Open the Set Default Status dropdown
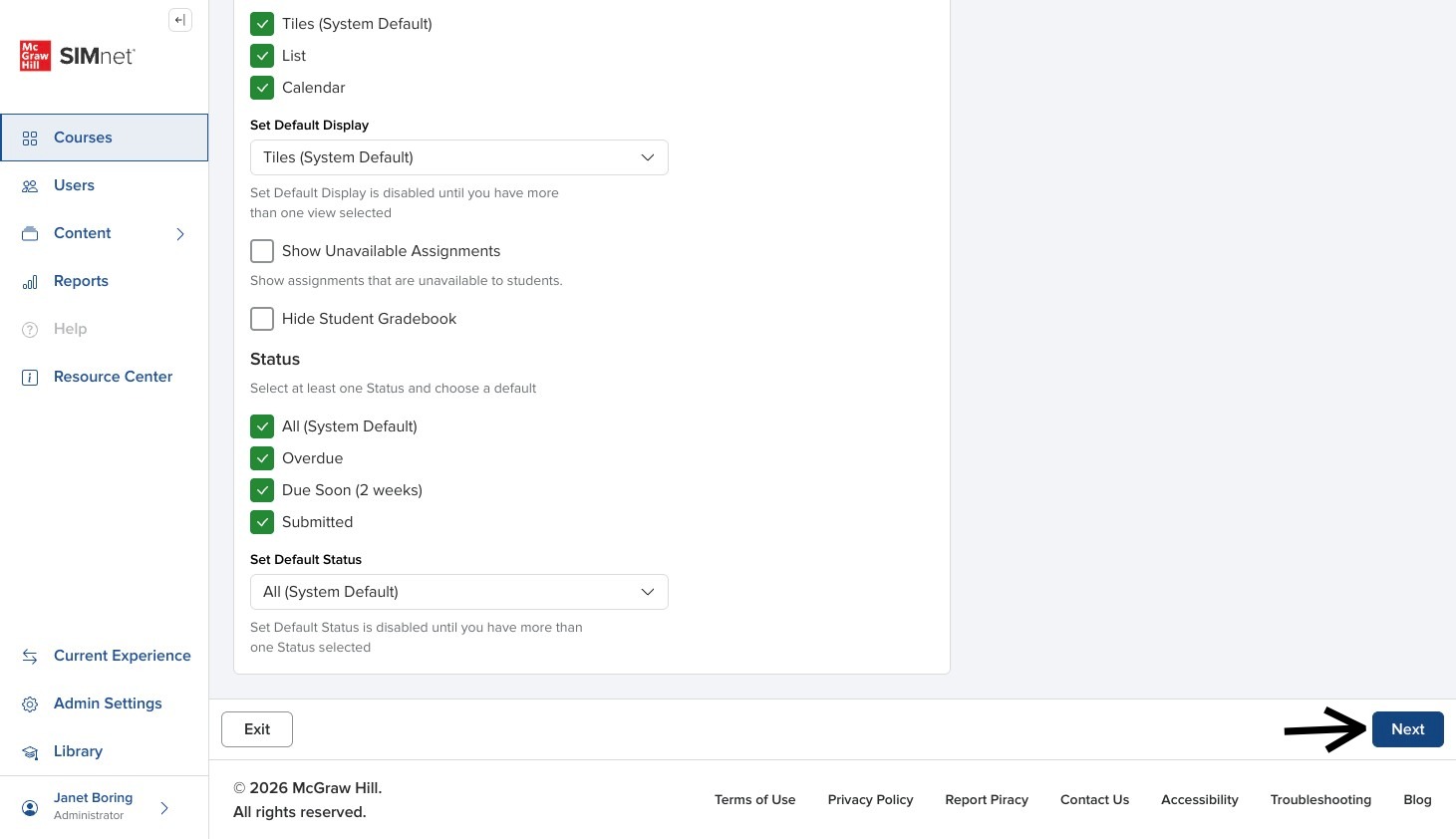The height and width of the screenshot is (839, 1456). pos(458,592)
